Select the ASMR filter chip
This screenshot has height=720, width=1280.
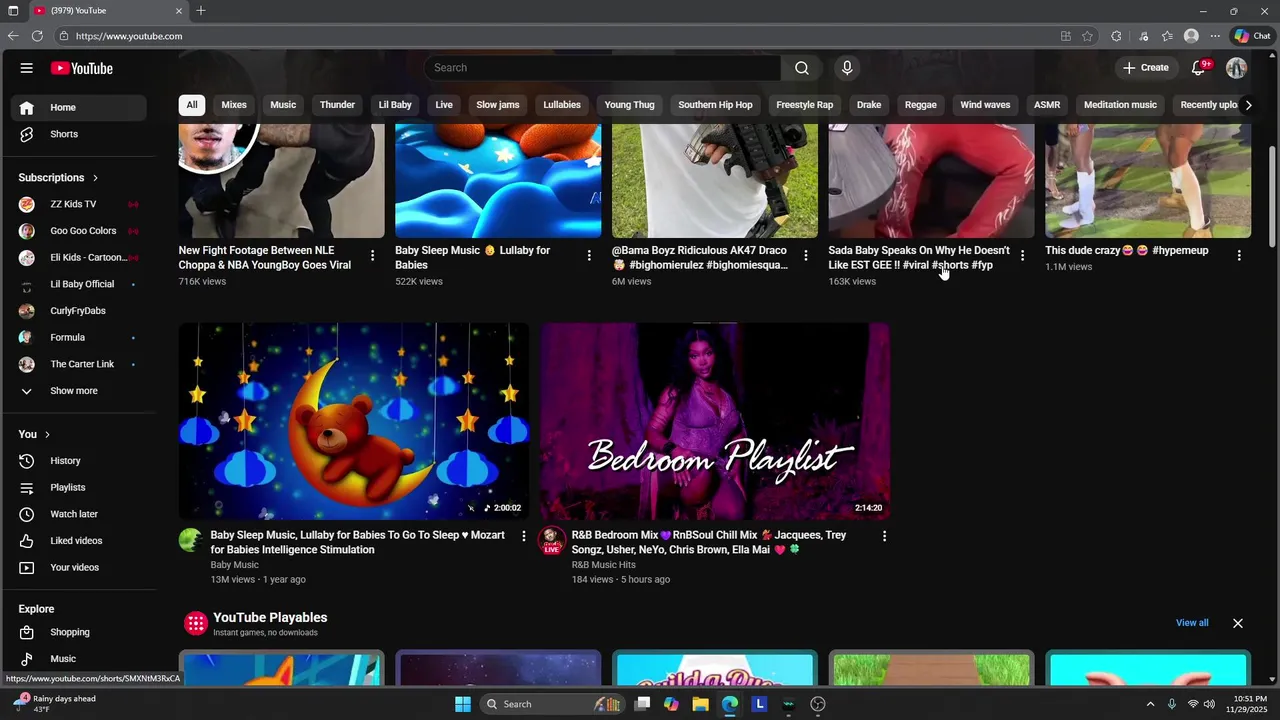point(1047,105)
